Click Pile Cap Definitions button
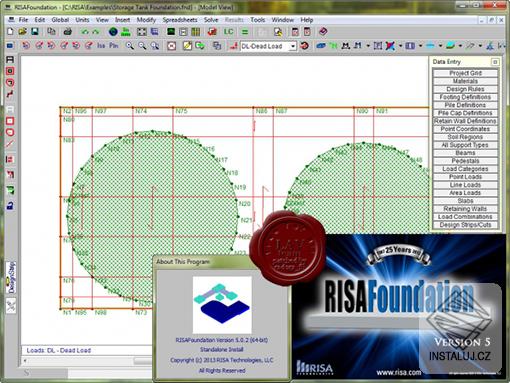 point(465,113)
